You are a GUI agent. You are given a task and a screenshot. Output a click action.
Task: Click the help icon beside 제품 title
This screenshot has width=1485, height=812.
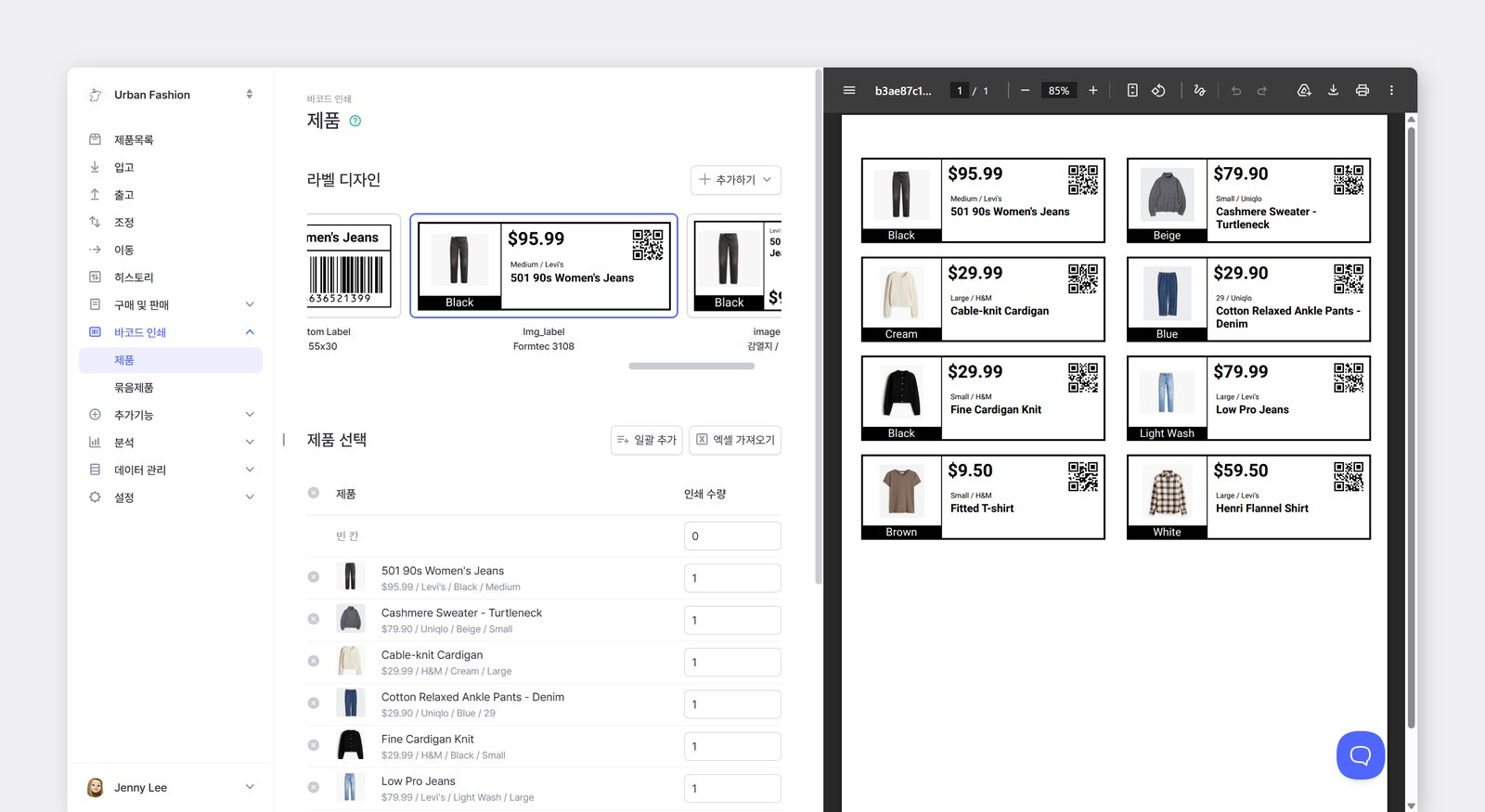[355, 121]
